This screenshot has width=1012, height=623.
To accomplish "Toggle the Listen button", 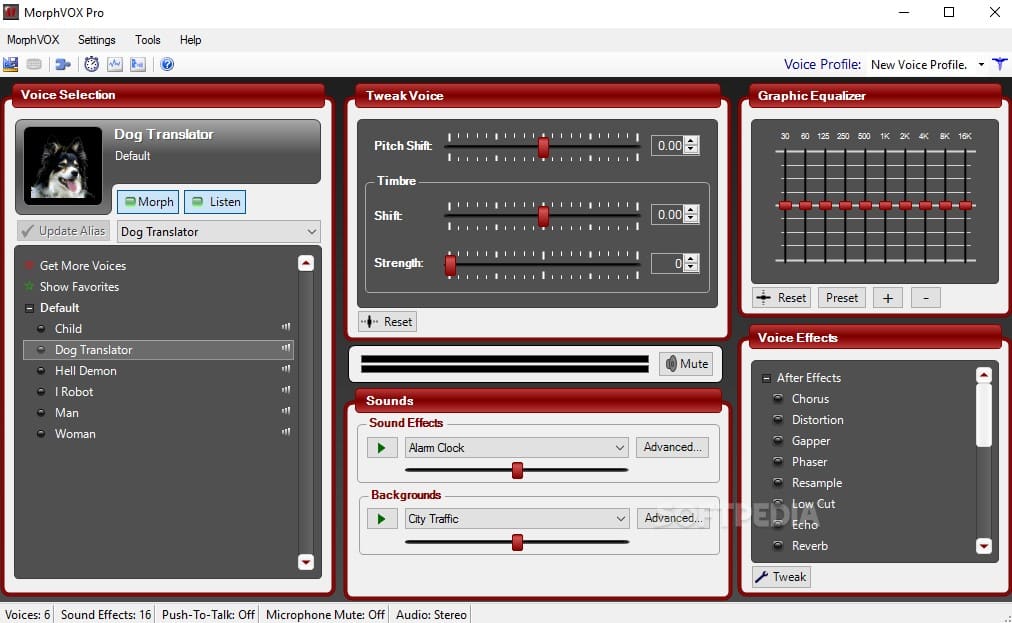I will point(215,201).
